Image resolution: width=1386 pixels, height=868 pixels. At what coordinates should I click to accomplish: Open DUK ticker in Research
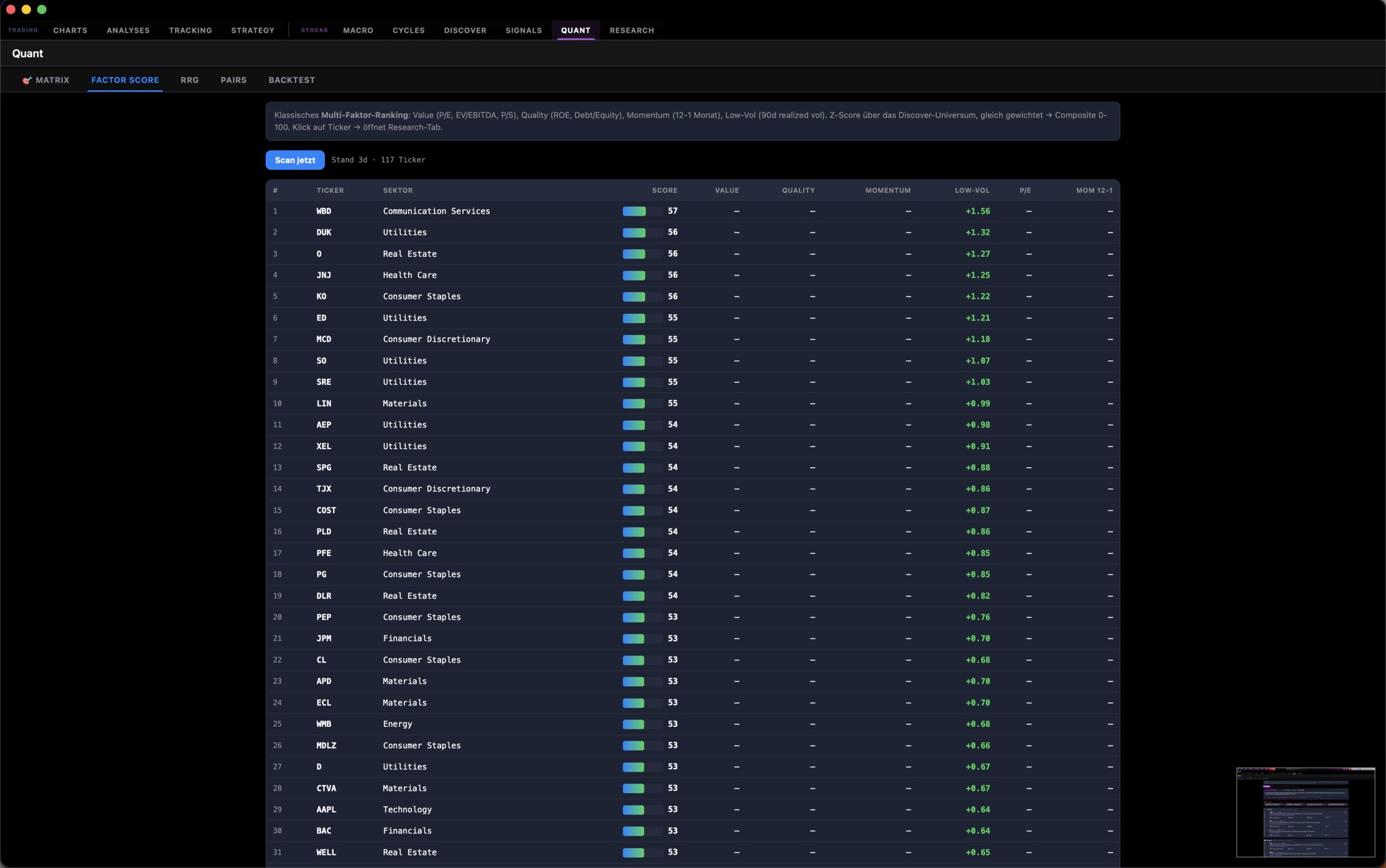click(324, 232)
